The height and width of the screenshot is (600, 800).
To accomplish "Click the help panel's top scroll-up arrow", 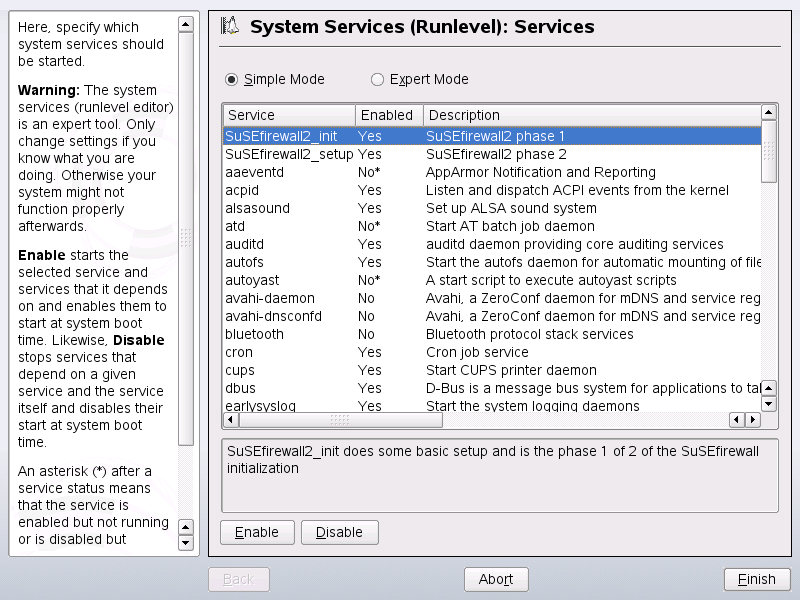I will 185,23.
